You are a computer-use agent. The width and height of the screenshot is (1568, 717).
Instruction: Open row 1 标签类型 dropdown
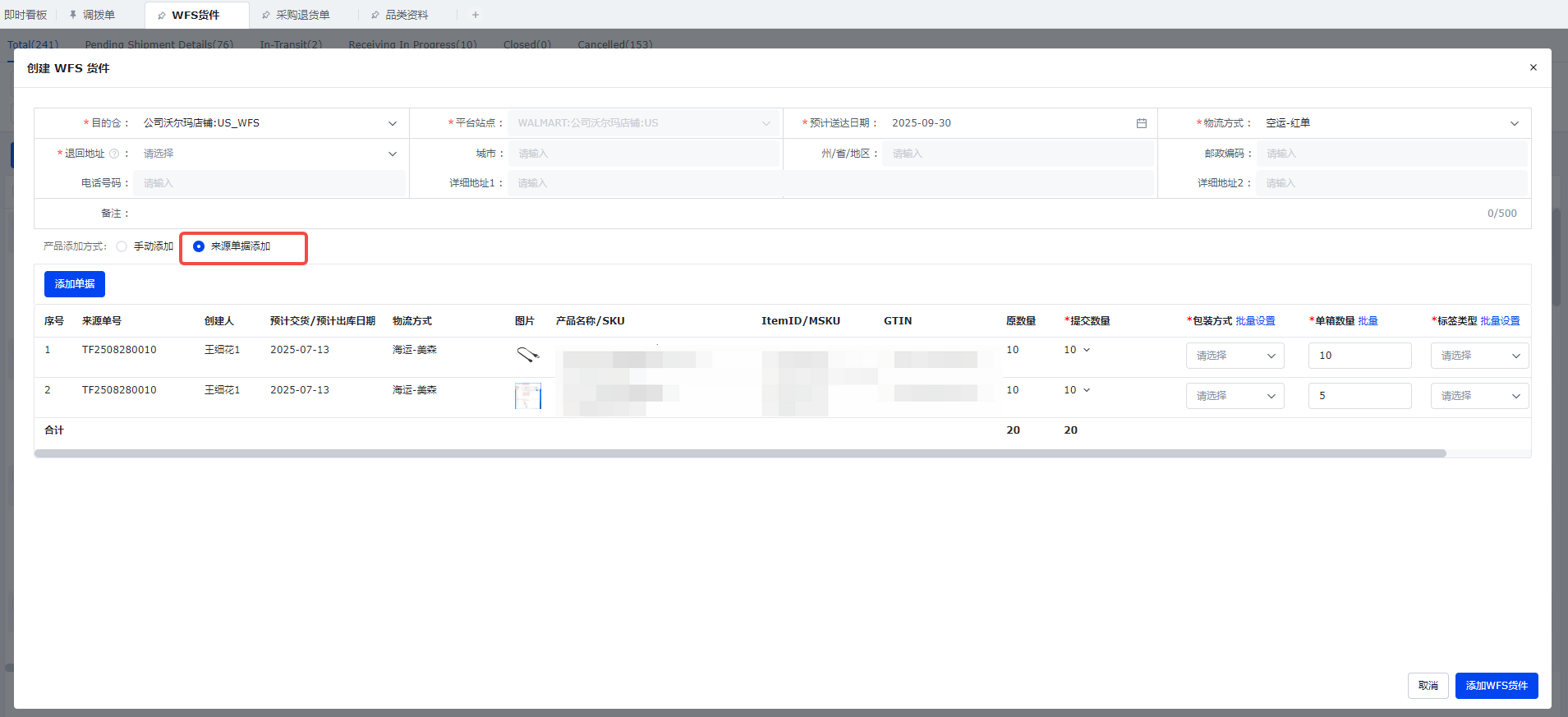click(x=1479, y=356)
